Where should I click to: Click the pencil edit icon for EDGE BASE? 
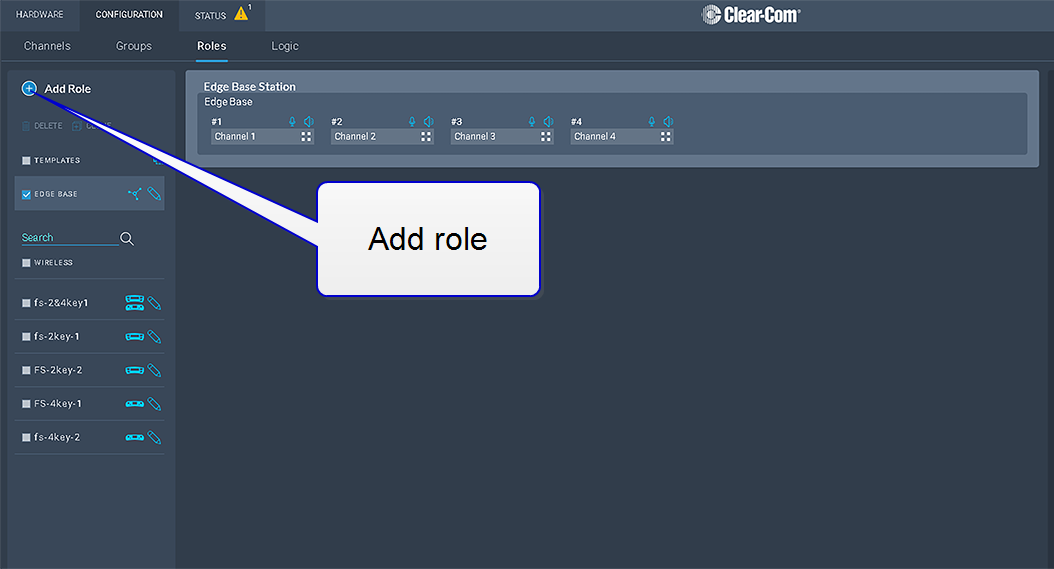(x=154, y=194)
